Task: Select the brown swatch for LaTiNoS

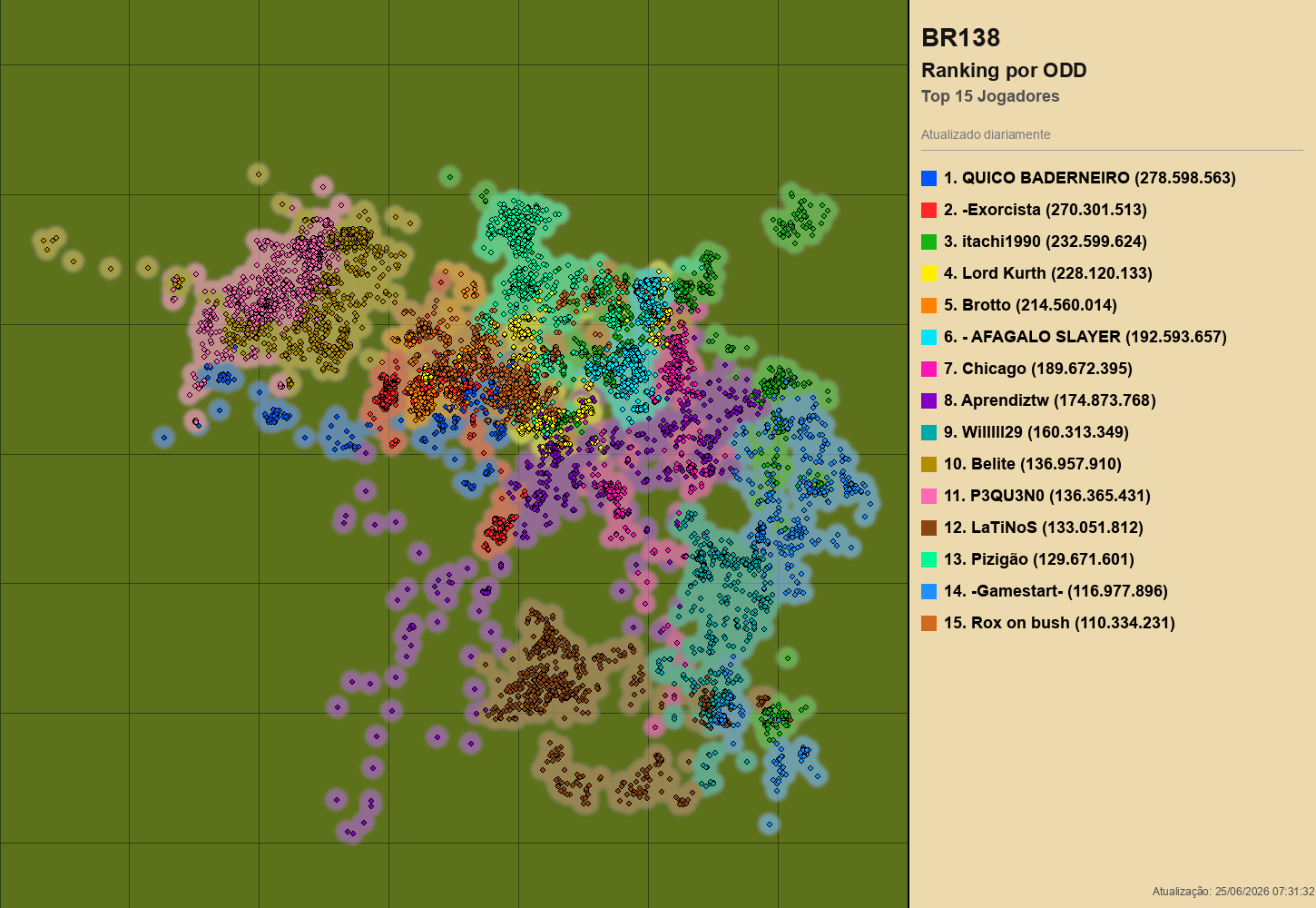Action: coord(928,528)
